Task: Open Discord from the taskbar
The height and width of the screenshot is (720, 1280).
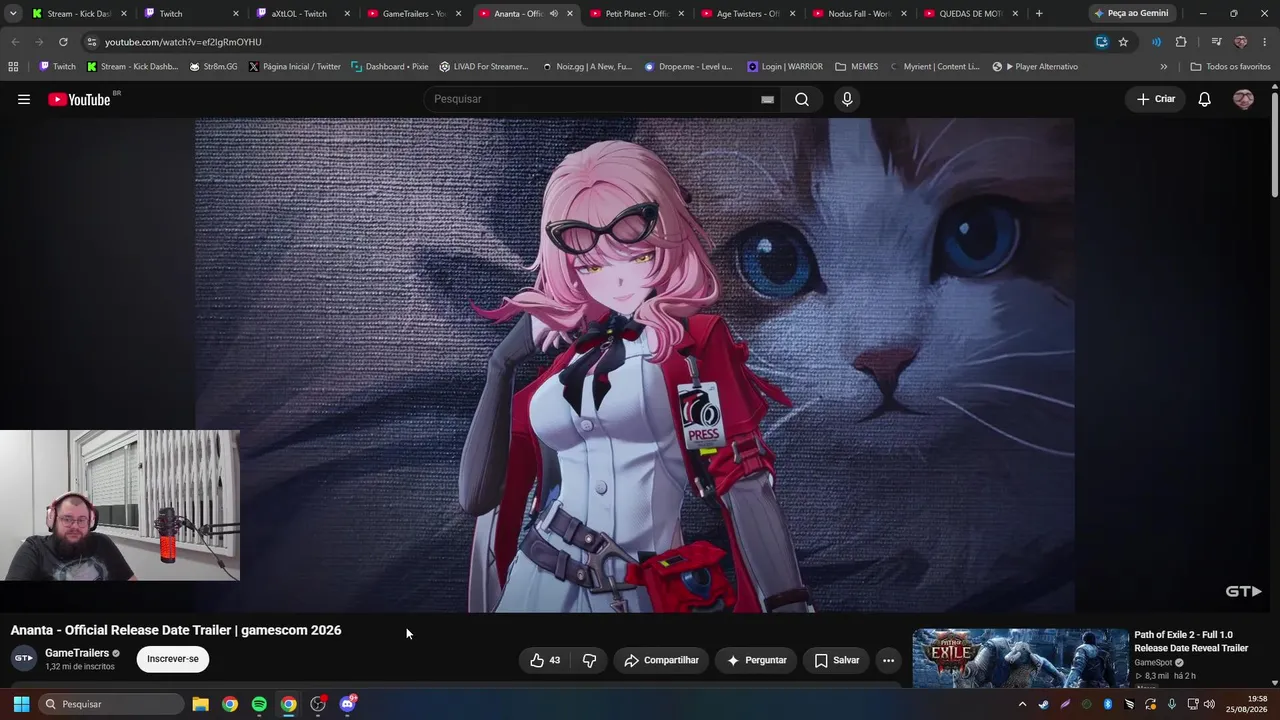Action: tap(347, 704)
